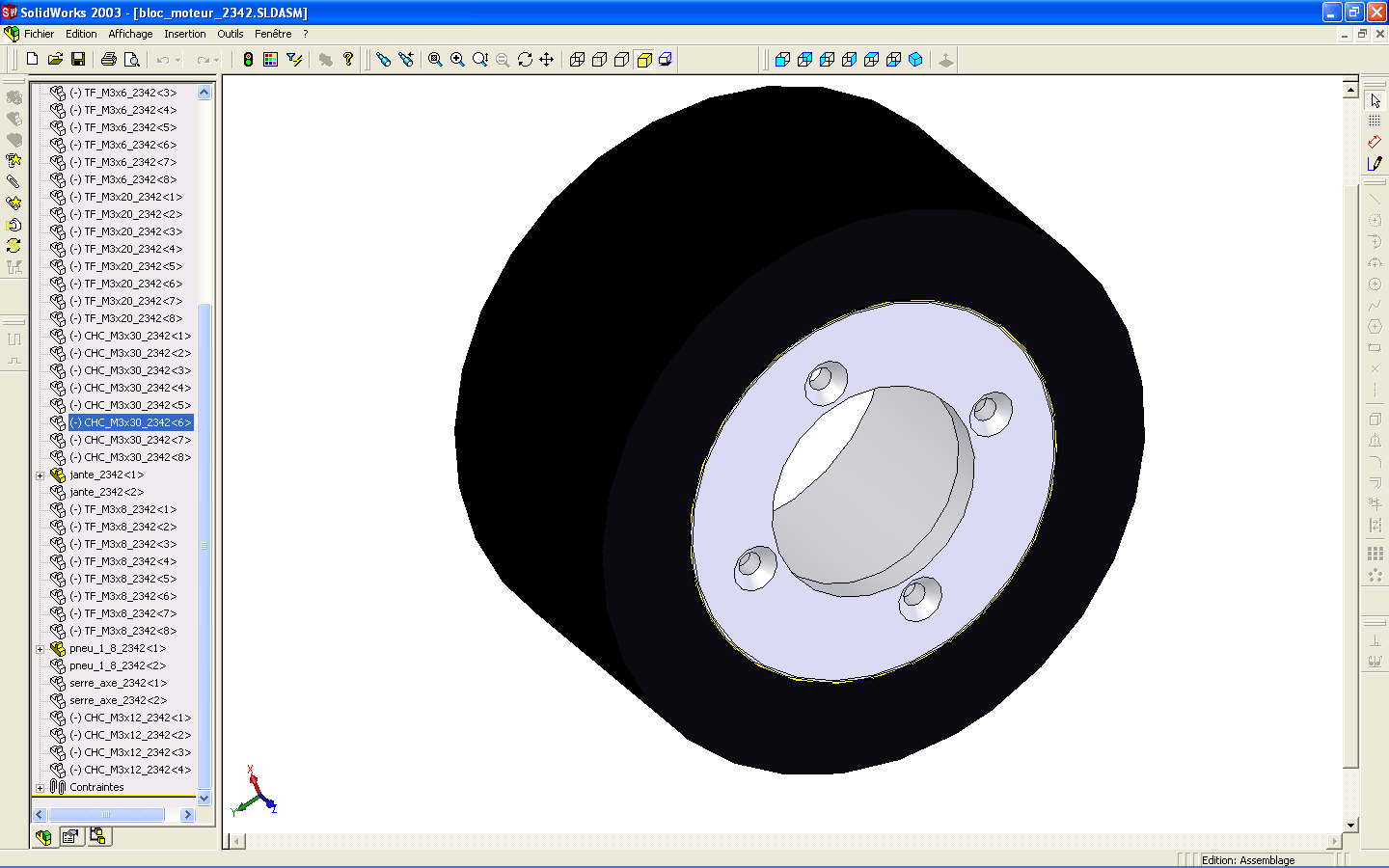Open the Insertion menu
Image resolution: width=1389 pixels, height=868 pixels.
184,34
